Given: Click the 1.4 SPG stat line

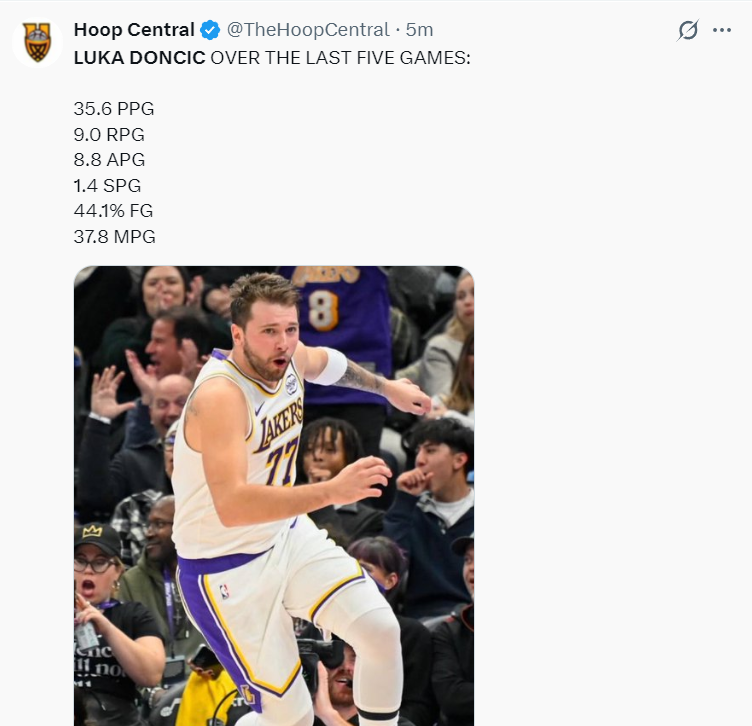Looking at the screenshot, I should coord(107,185).
